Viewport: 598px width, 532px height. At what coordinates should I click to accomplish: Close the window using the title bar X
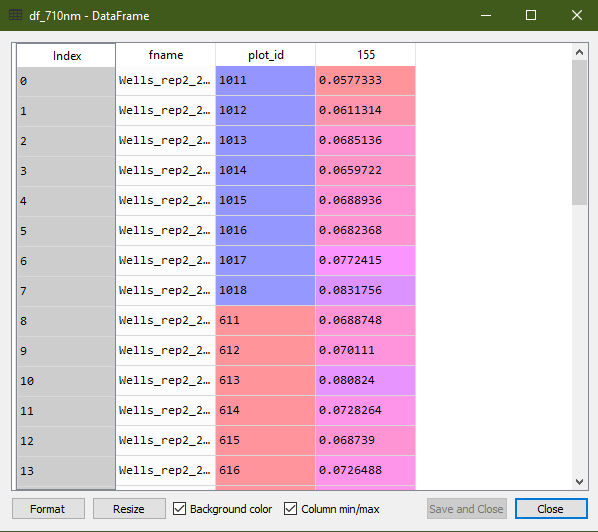pyautogui.click(x=577, y=15)
